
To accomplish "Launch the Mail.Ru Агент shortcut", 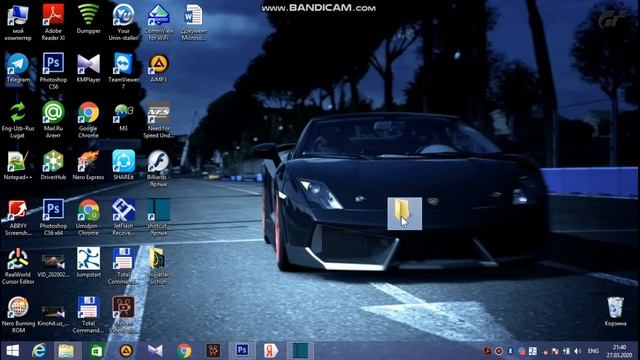I will click(x=53, y=120).
